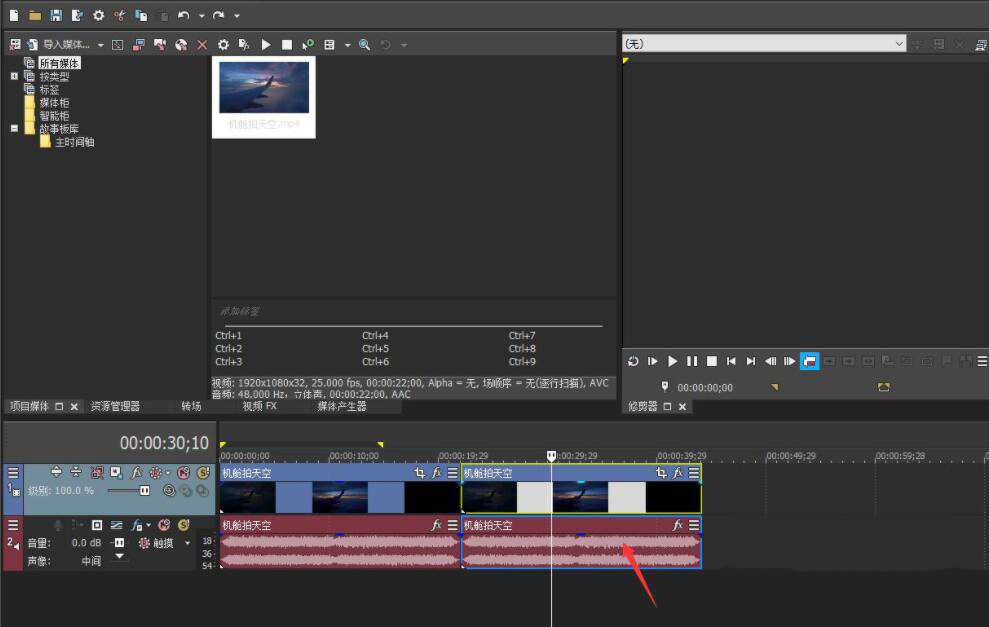989x627 pixels.
Task: Switch to the 媒体产生器 tab
Action: tap(342, 407)
